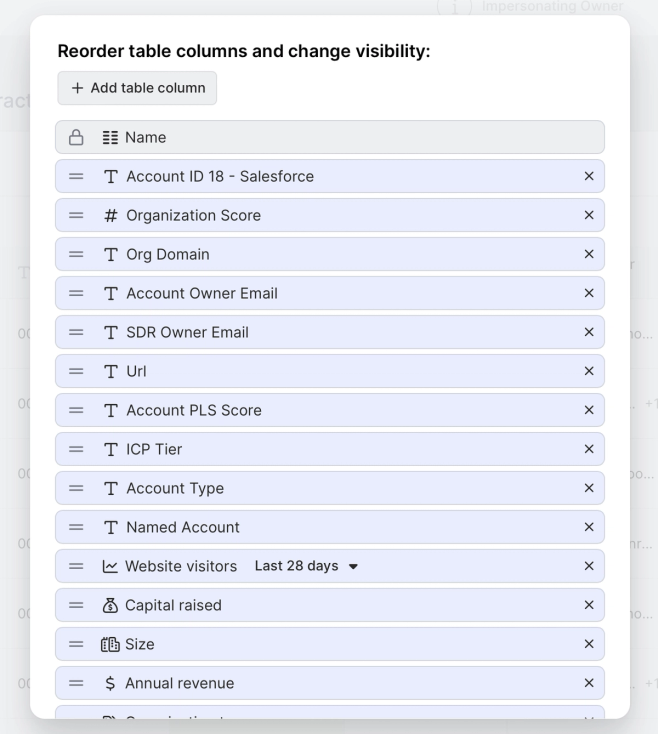
Task: Click the text icon for Org Domain
Action: [x=110, y=255]
